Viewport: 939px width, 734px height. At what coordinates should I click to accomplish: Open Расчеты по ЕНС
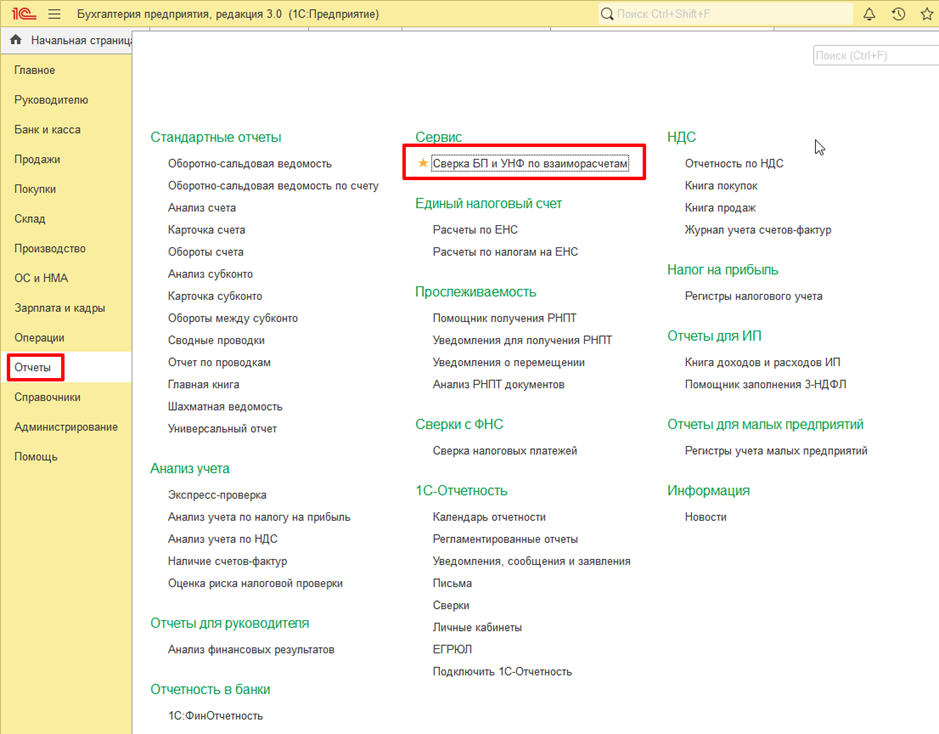(475, 230)
